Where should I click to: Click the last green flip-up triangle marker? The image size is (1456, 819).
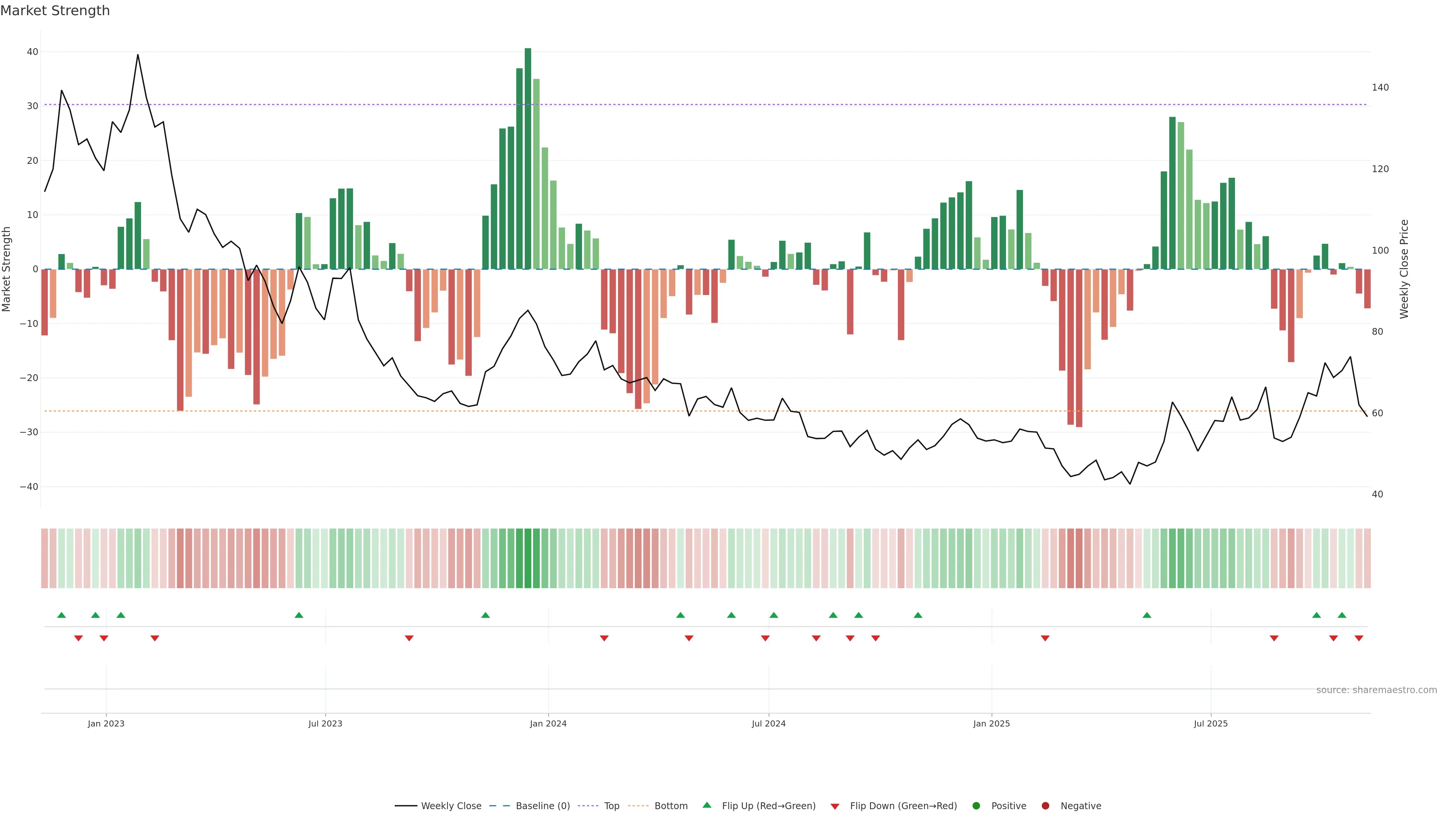(1342, 615)
